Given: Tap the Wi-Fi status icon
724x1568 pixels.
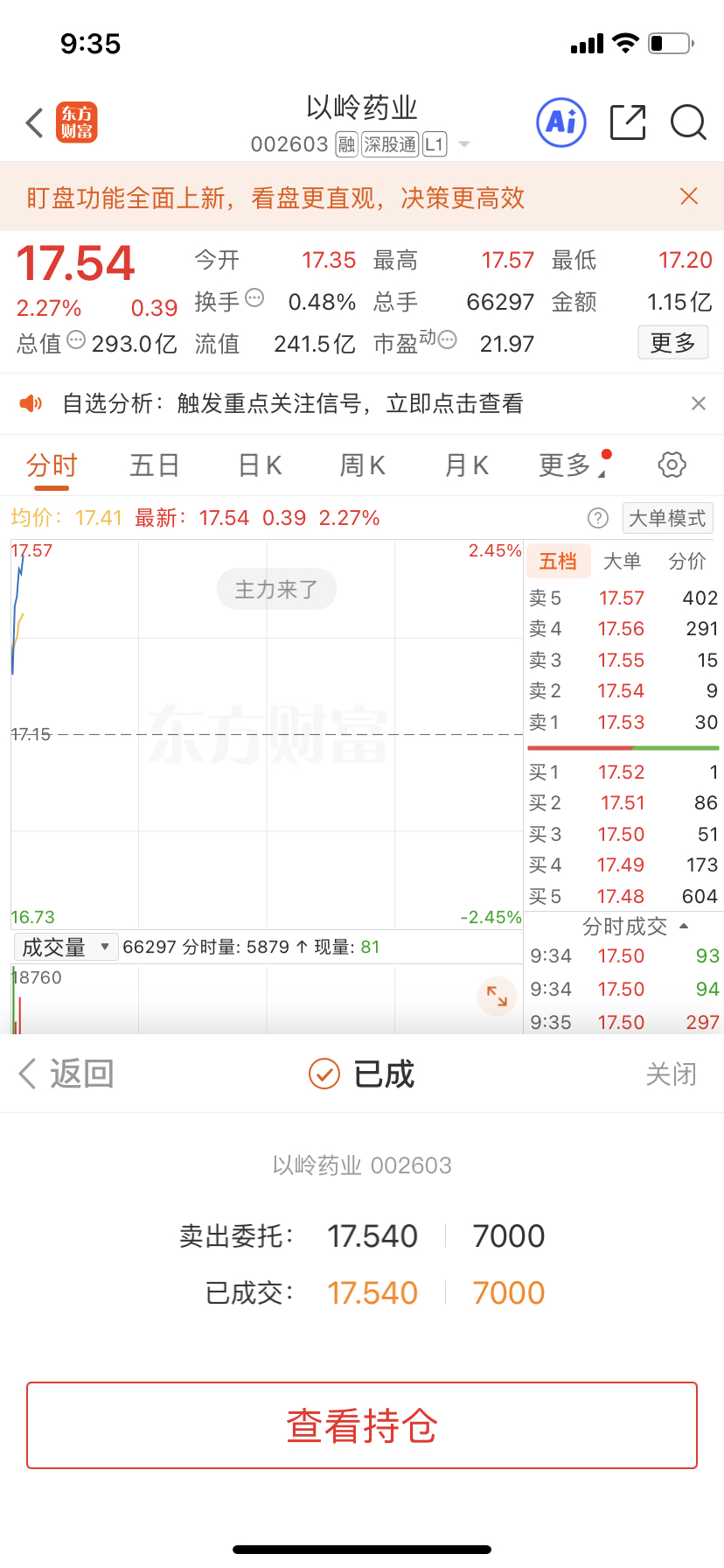Looking at the screenshot, I should 625,43.
